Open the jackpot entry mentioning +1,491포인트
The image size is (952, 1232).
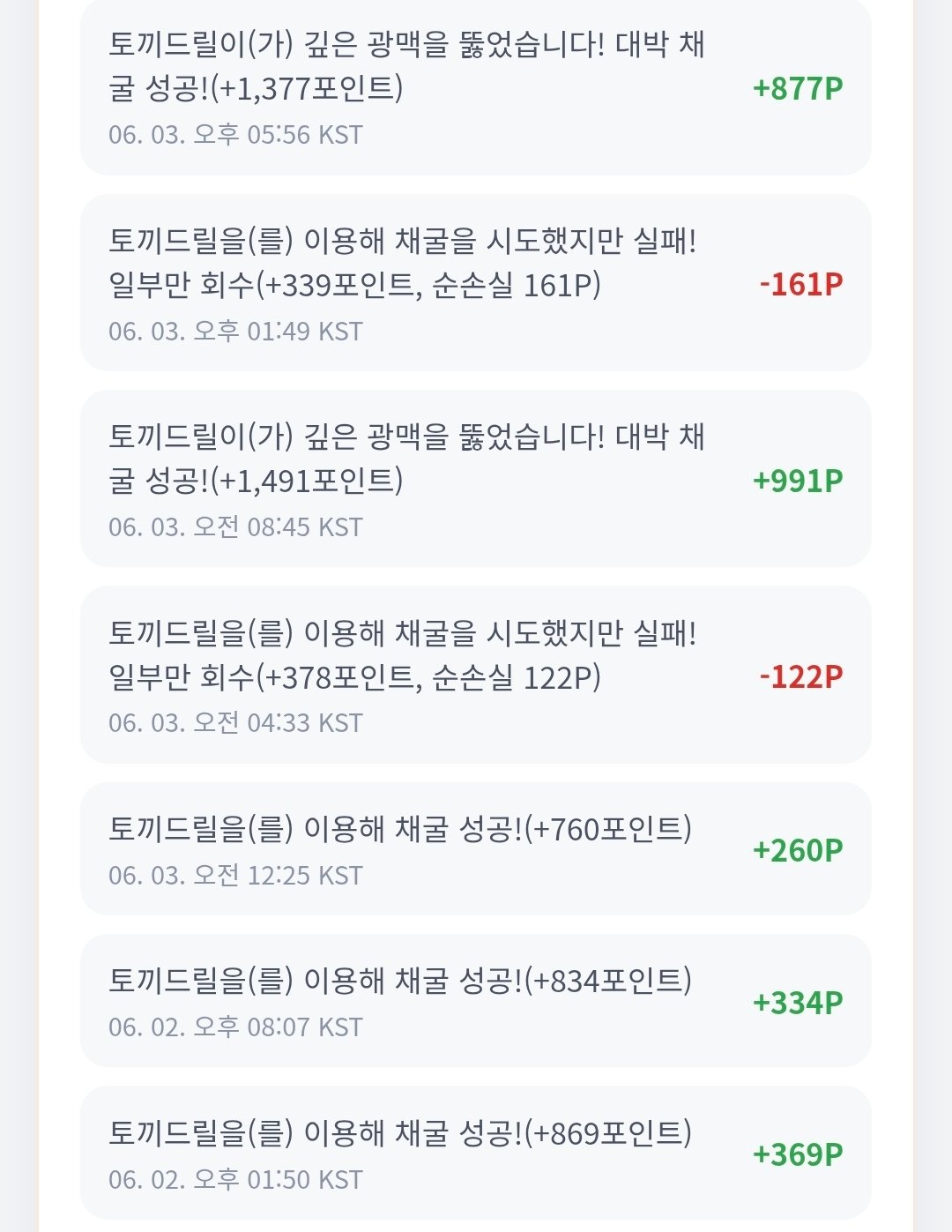476,479
